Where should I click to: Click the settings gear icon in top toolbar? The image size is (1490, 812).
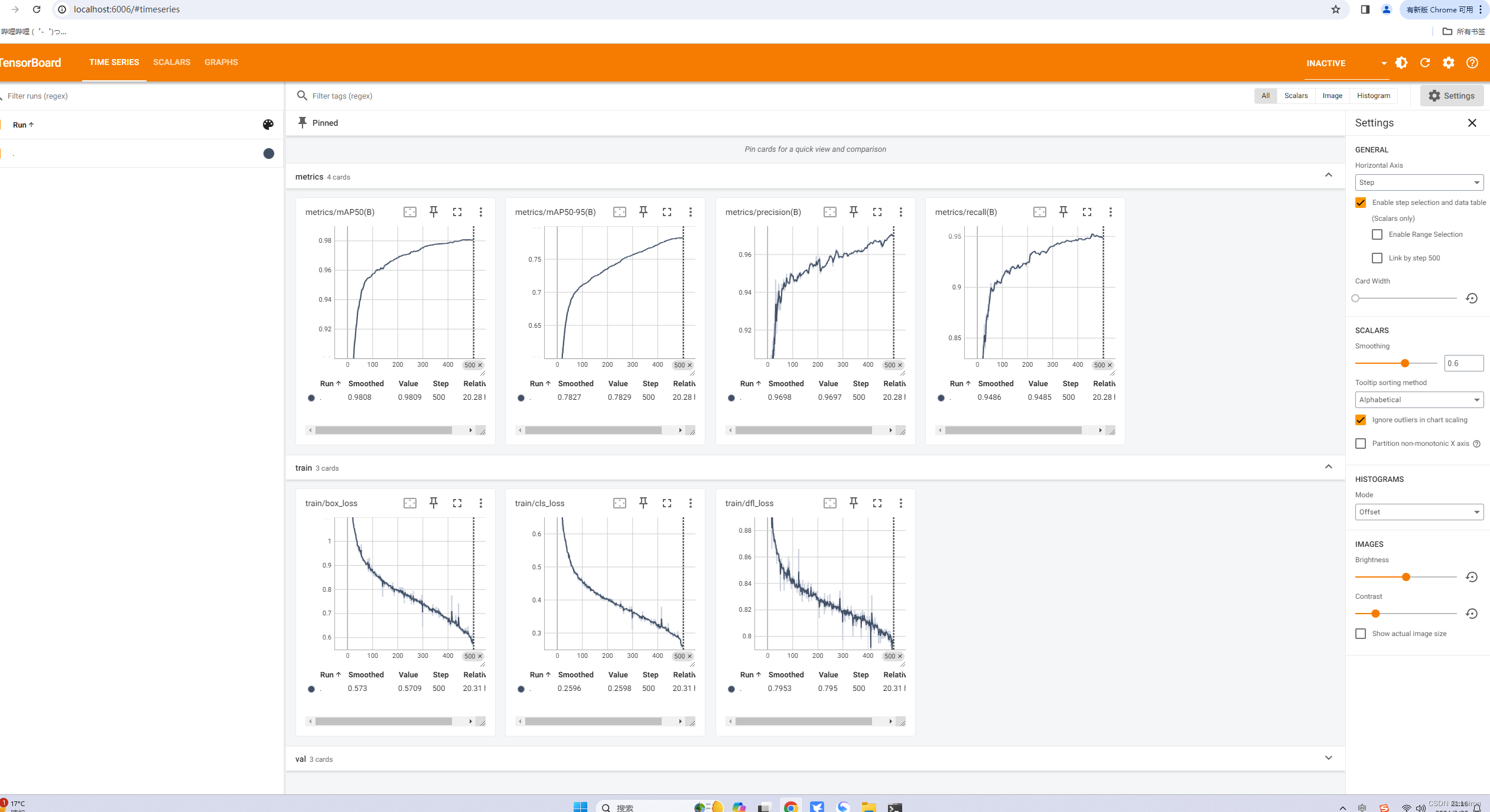click(x=1448, y=63)
